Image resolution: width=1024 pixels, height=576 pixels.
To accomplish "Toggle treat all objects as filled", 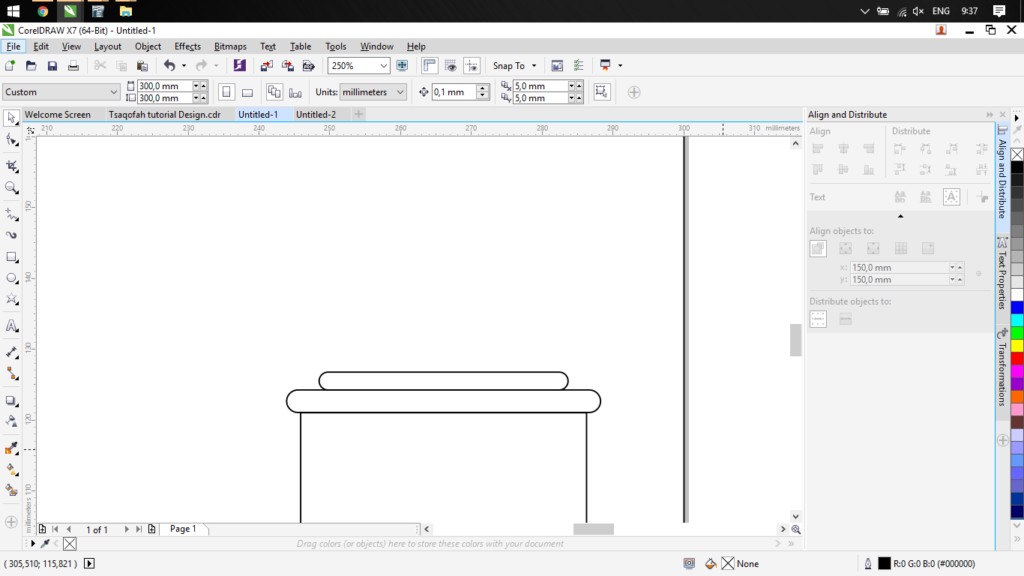I will coord(601,92).
